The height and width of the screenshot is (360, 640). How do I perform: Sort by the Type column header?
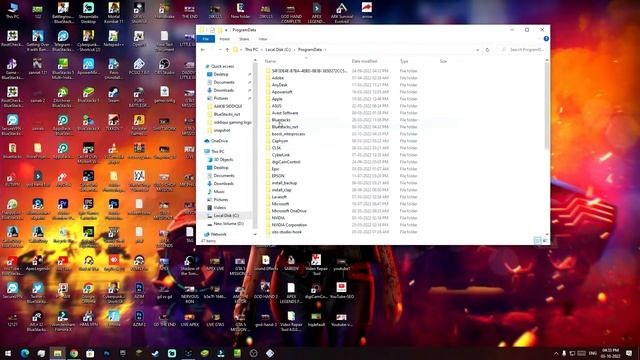(404, 61)
